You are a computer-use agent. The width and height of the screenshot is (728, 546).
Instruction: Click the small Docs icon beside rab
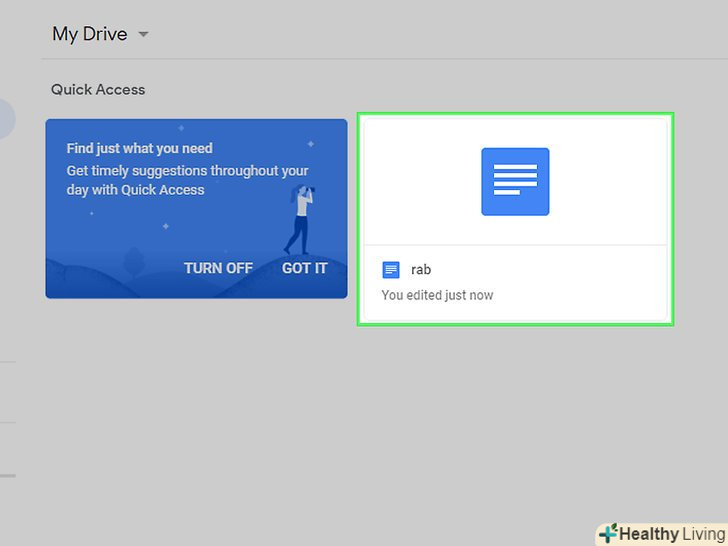click(x=391, y=270)
